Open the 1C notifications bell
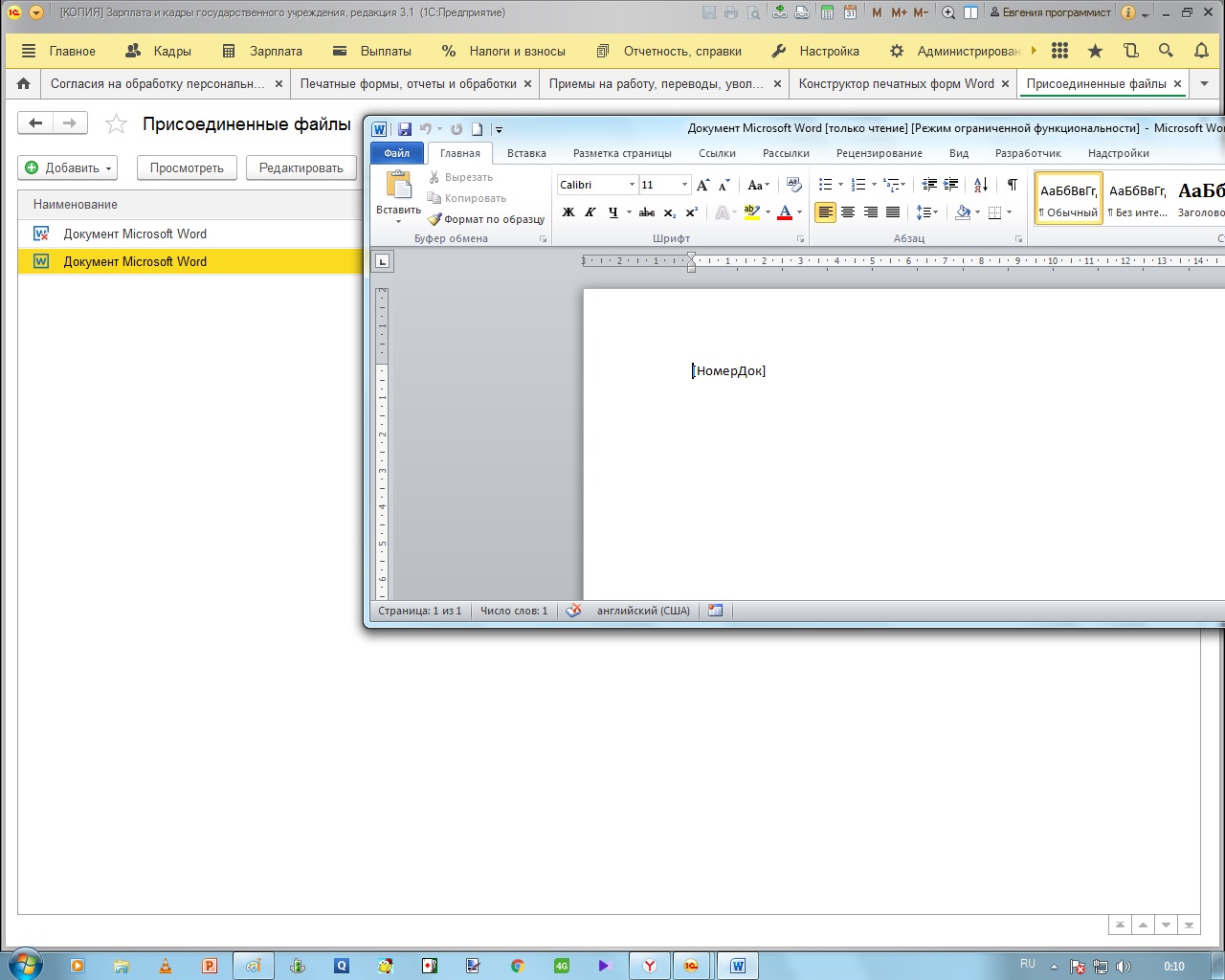This screenshot has width=1225, height=980. pos(1201,51)
